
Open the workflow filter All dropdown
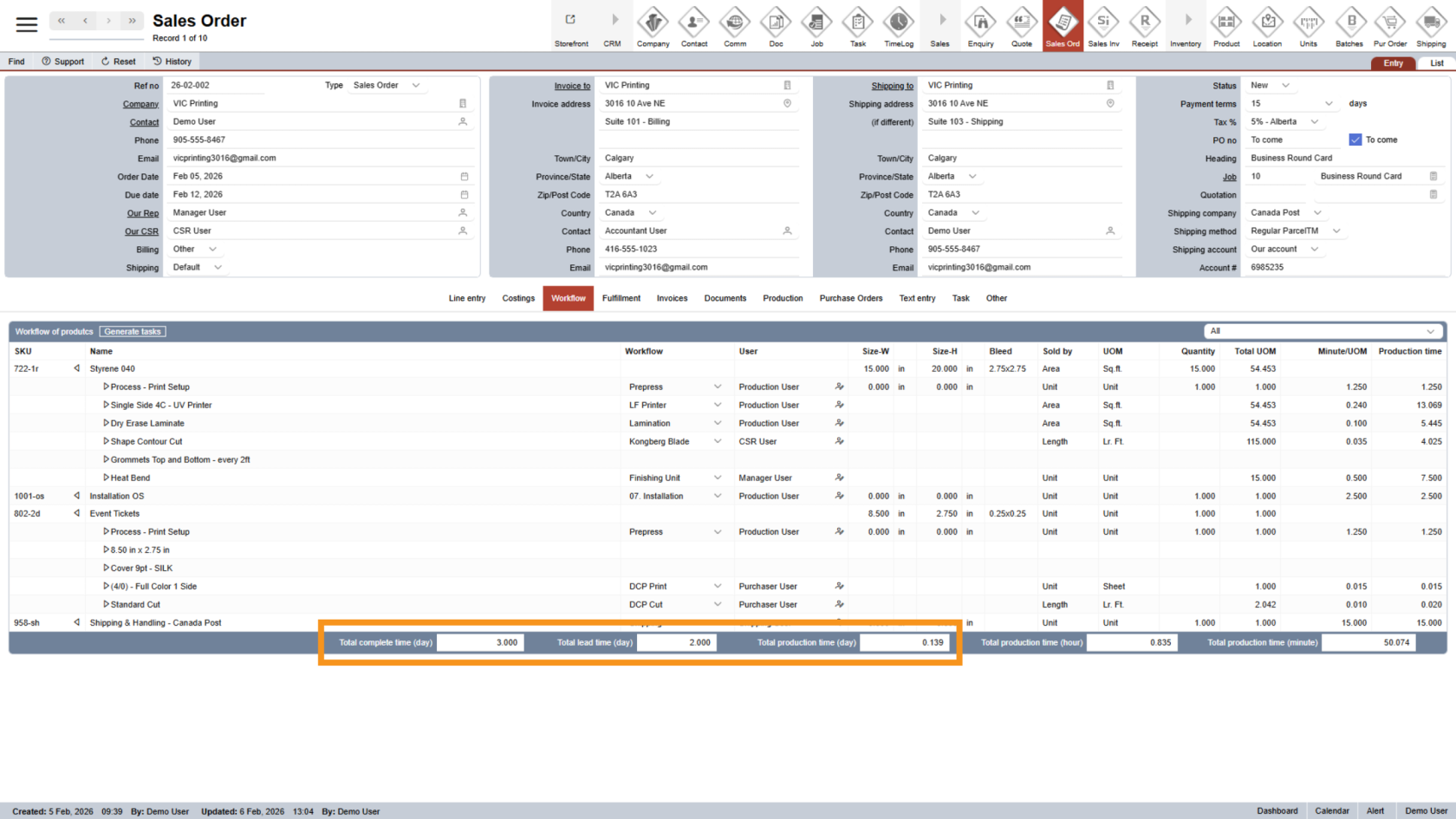[1429, 331]
